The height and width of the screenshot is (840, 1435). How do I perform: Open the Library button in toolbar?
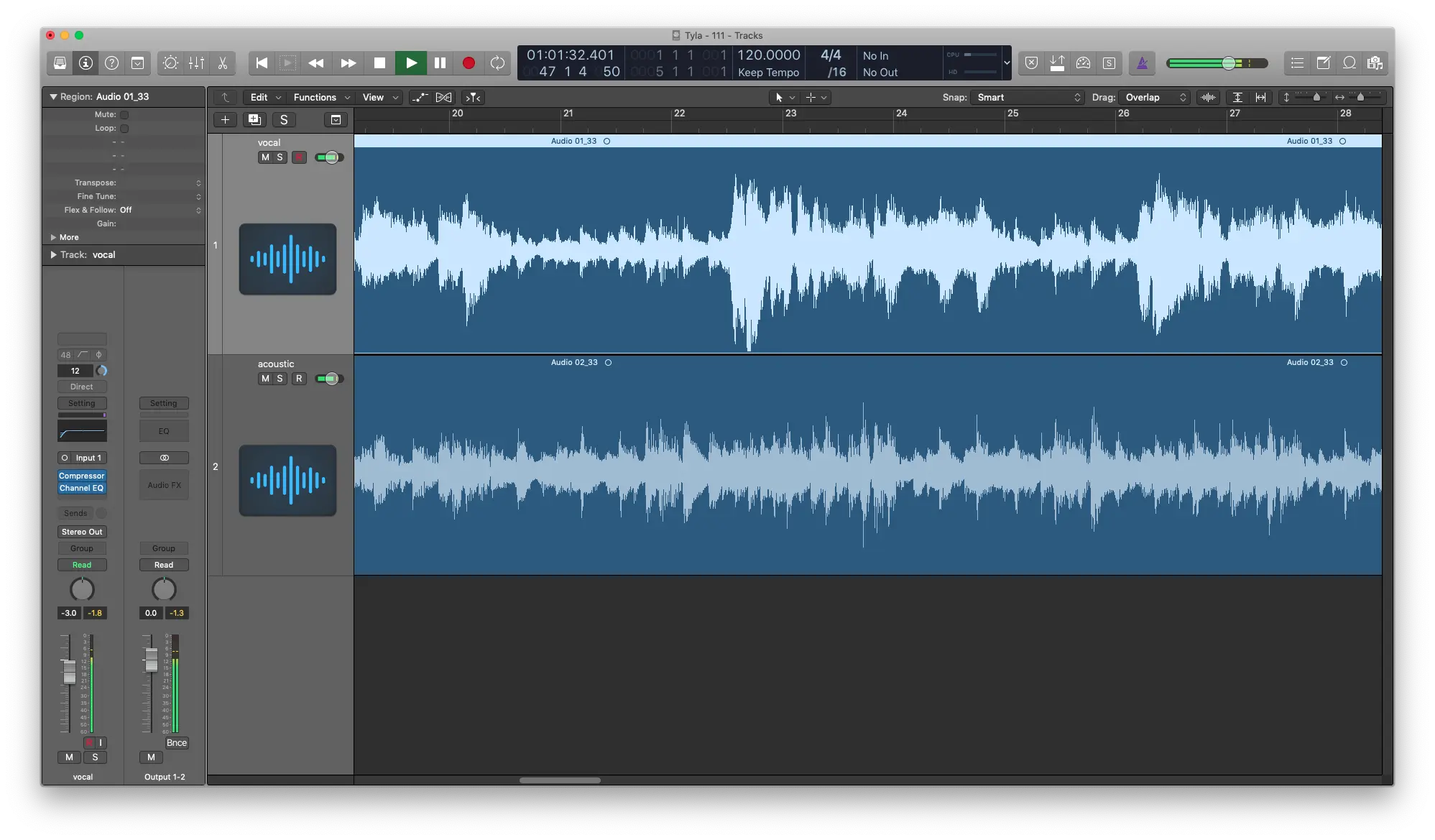60,63
